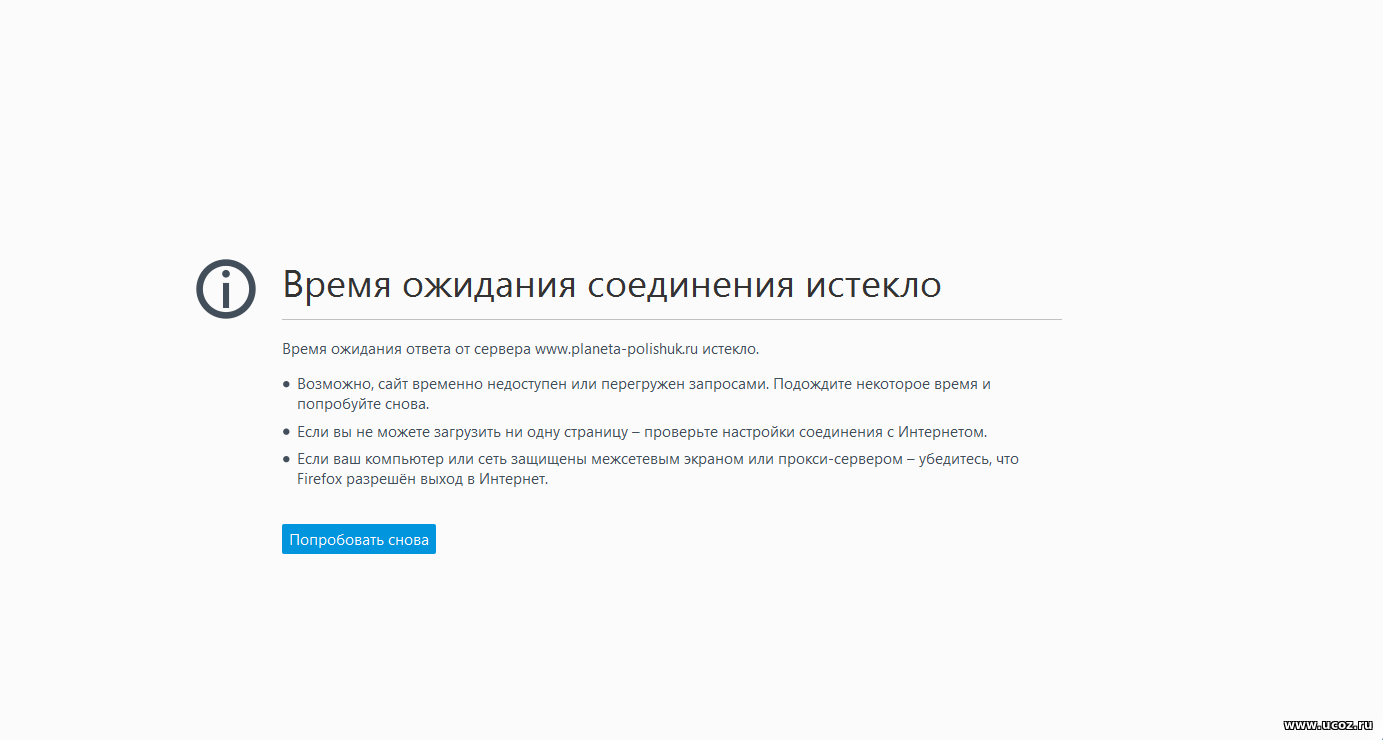Click the third bullet point marker
1383x740 pixels.
[286, 459]
